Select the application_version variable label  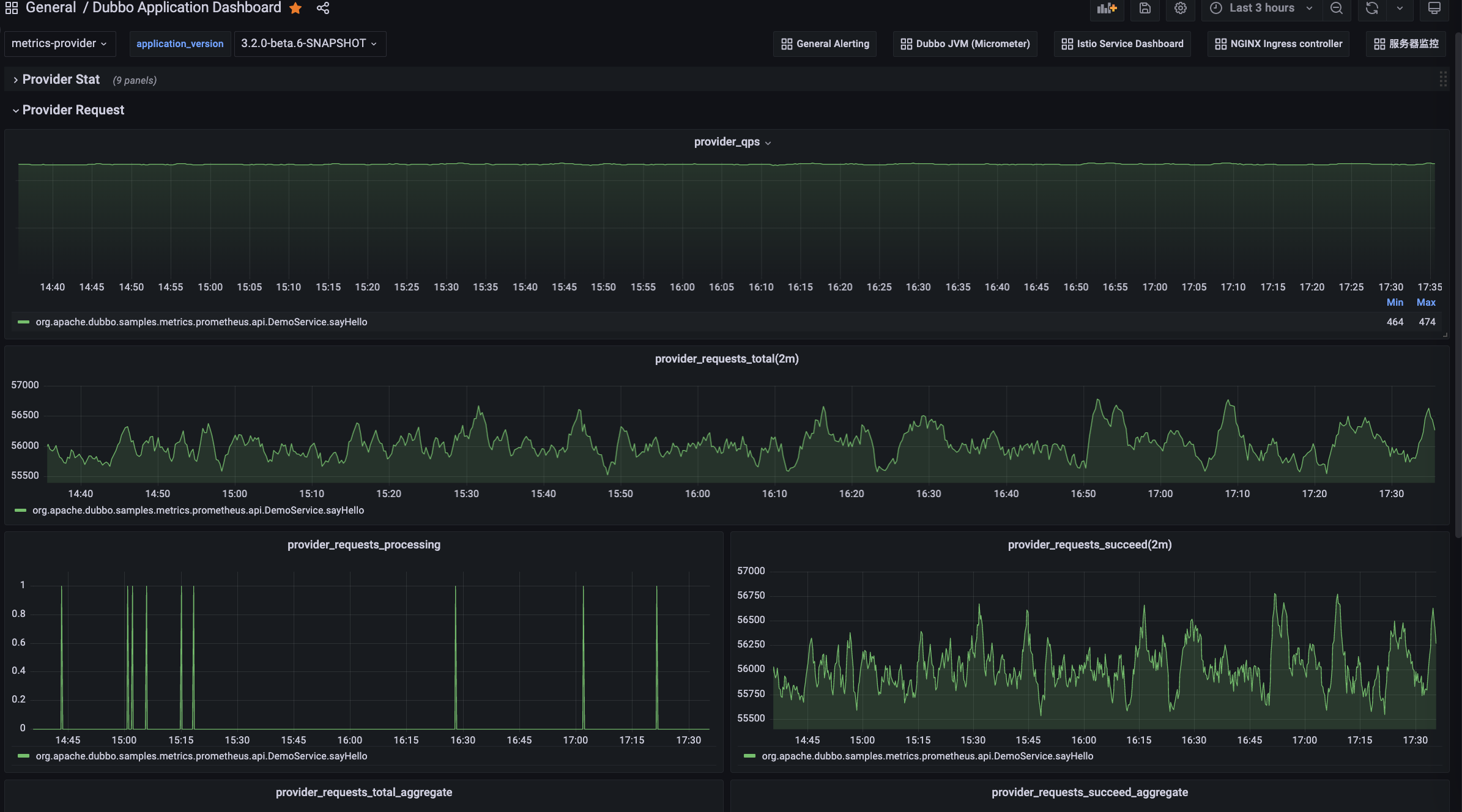[x=179, y=43]
